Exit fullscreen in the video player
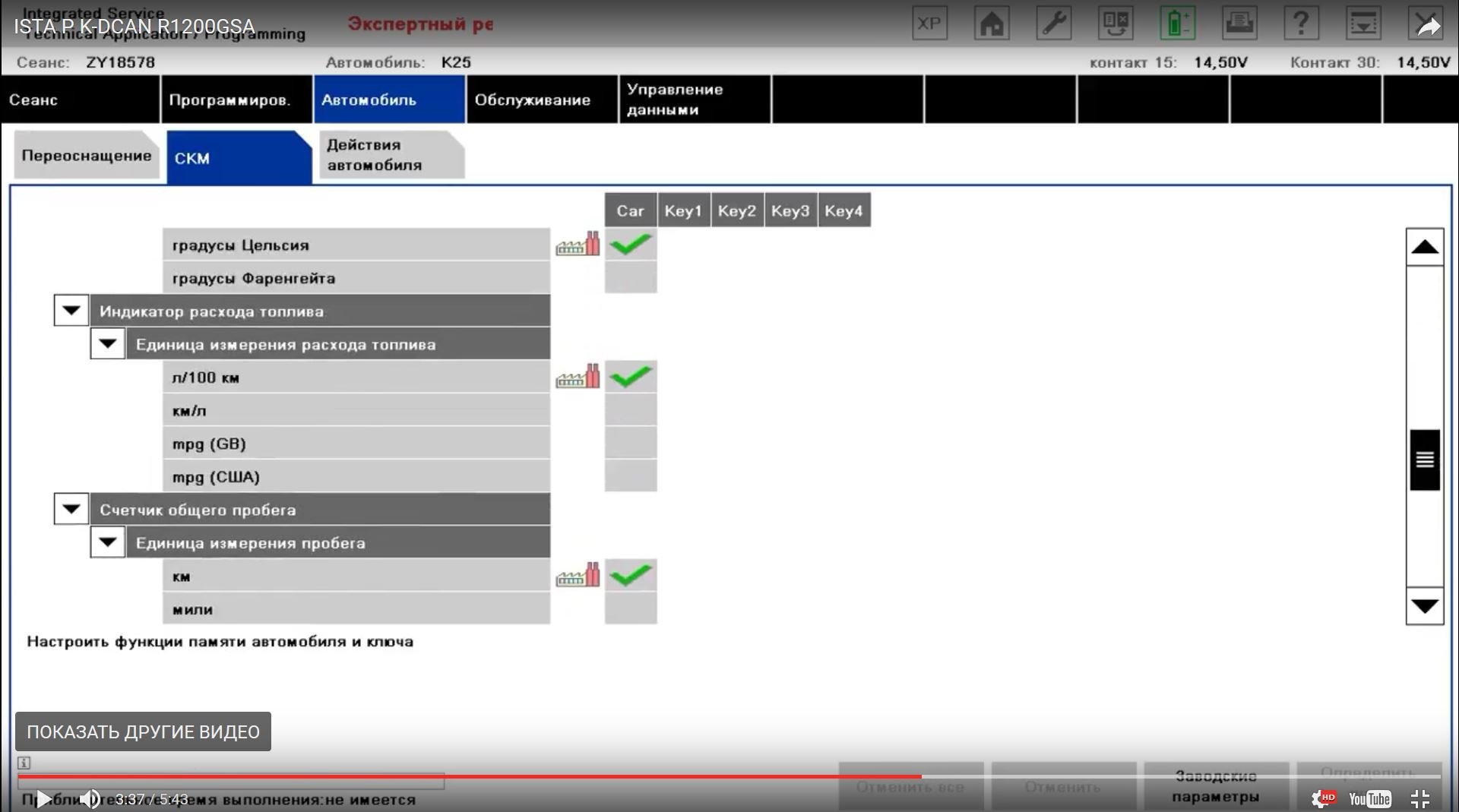Viewport: 1459px width, 812px height. click(x=1419, y=798)
